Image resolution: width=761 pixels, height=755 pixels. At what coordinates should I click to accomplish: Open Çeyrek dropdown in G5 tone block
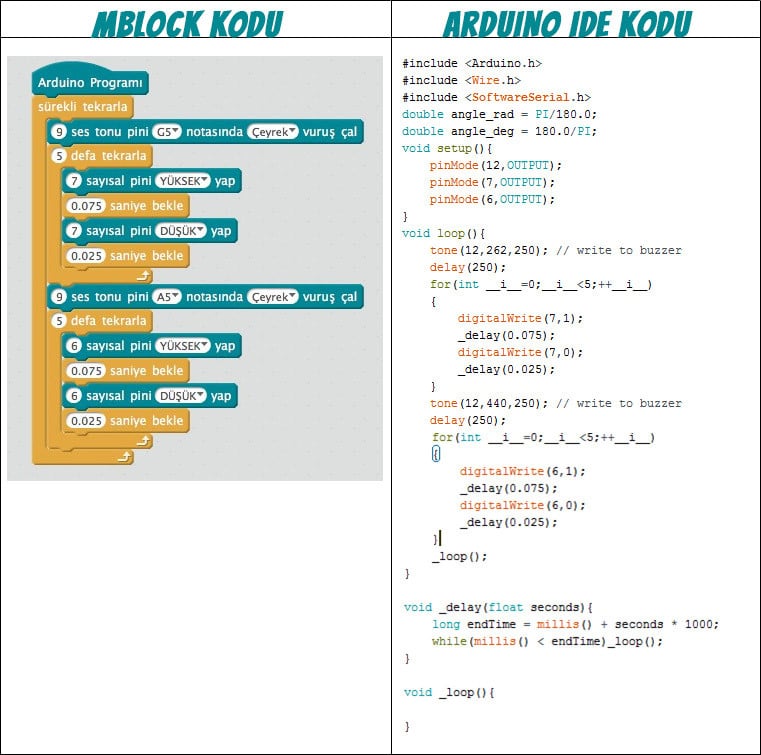click(272, 131)
